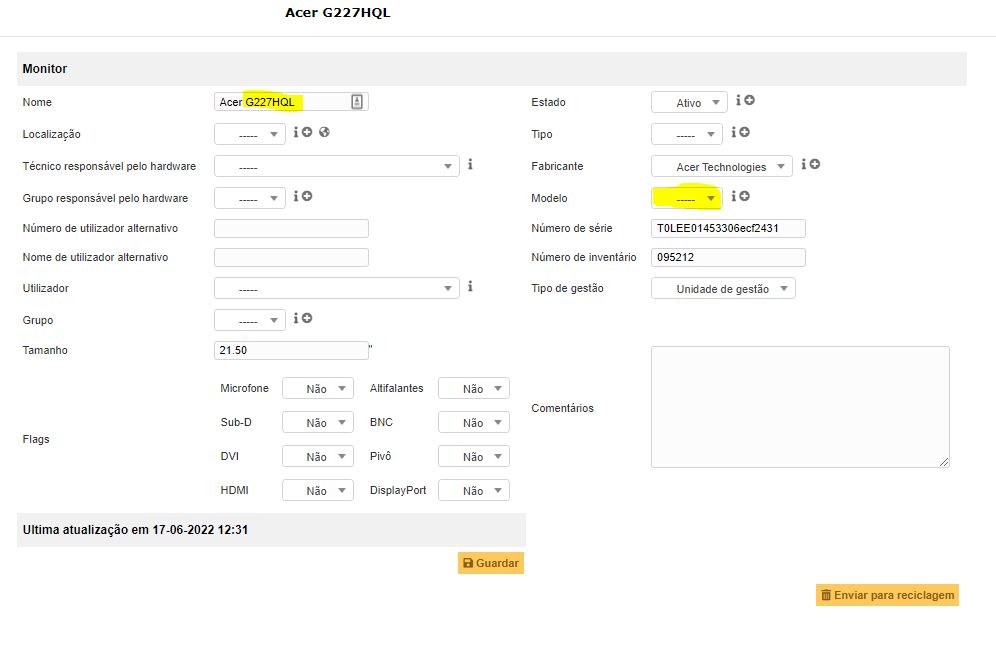Focus the Número de série field
This screenshot has height=654, width=996.
point(729,229)
